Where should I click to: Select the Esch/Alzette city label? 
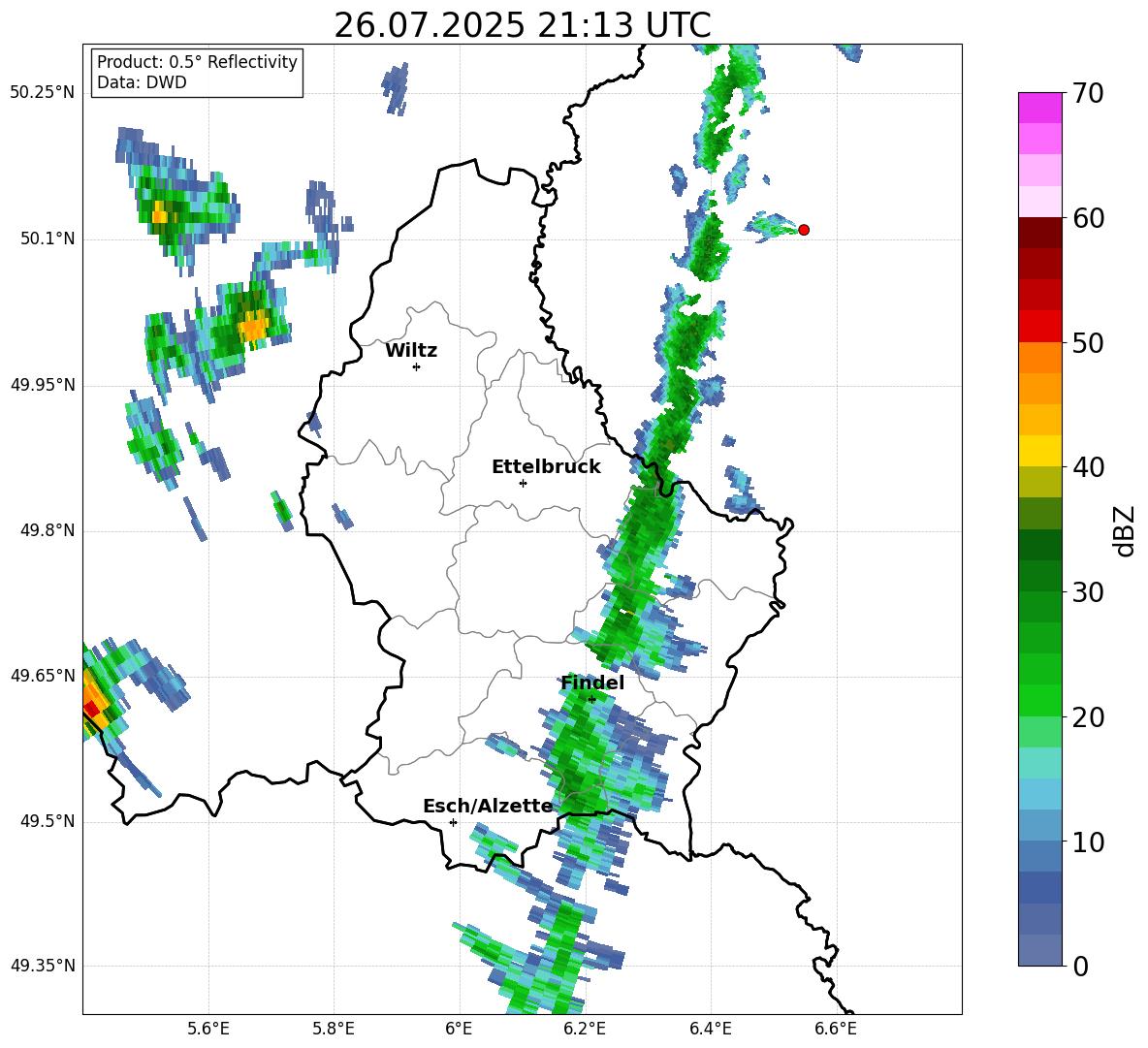[x=489, y=807]
